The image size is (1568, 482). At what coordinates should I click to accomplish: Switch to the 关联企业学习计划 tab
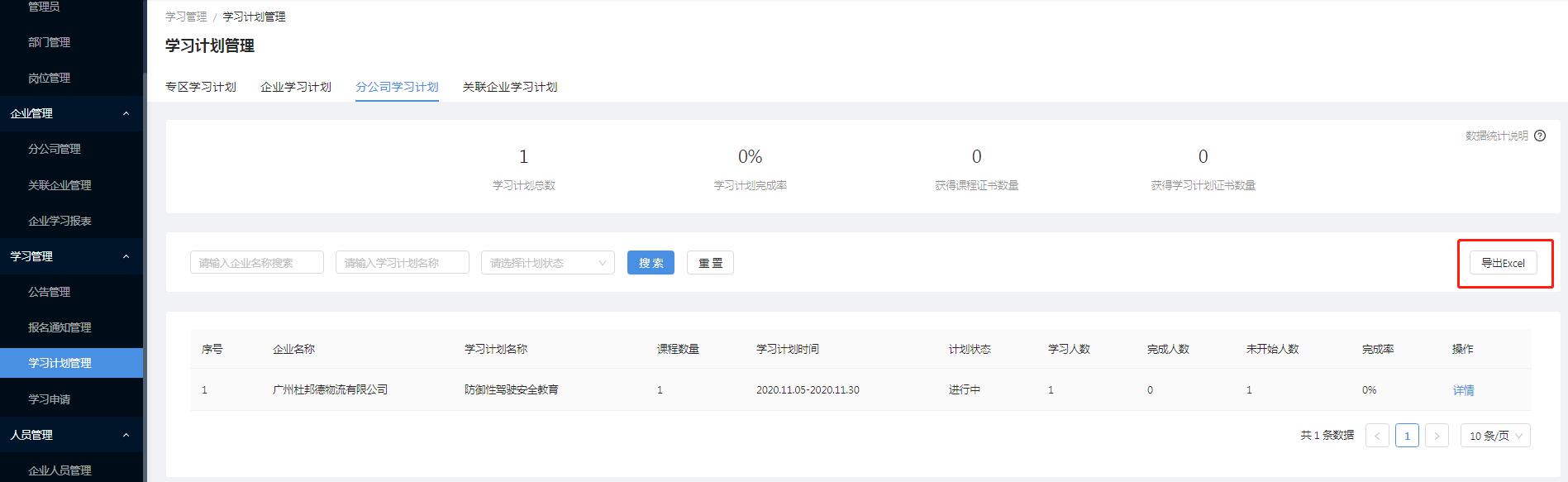pyautogui.click(x=509, y=87)
